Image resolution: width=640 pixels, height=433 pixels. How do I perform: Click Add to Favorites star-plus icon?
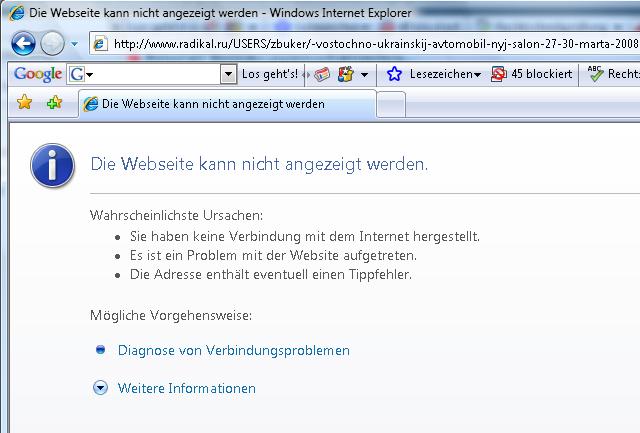pyautogui.click(x=54, y=104)
